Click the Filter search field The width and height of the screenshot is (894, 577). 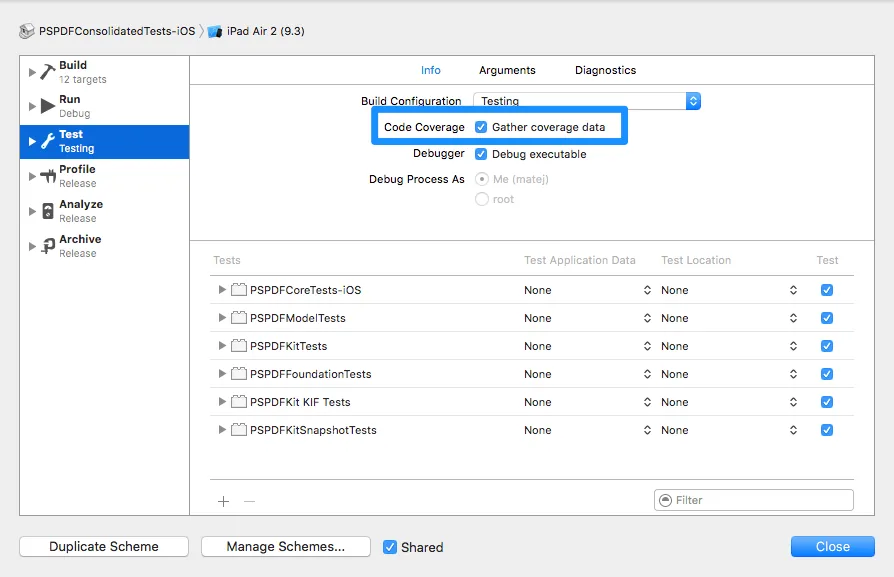click(x=762, y=500)
